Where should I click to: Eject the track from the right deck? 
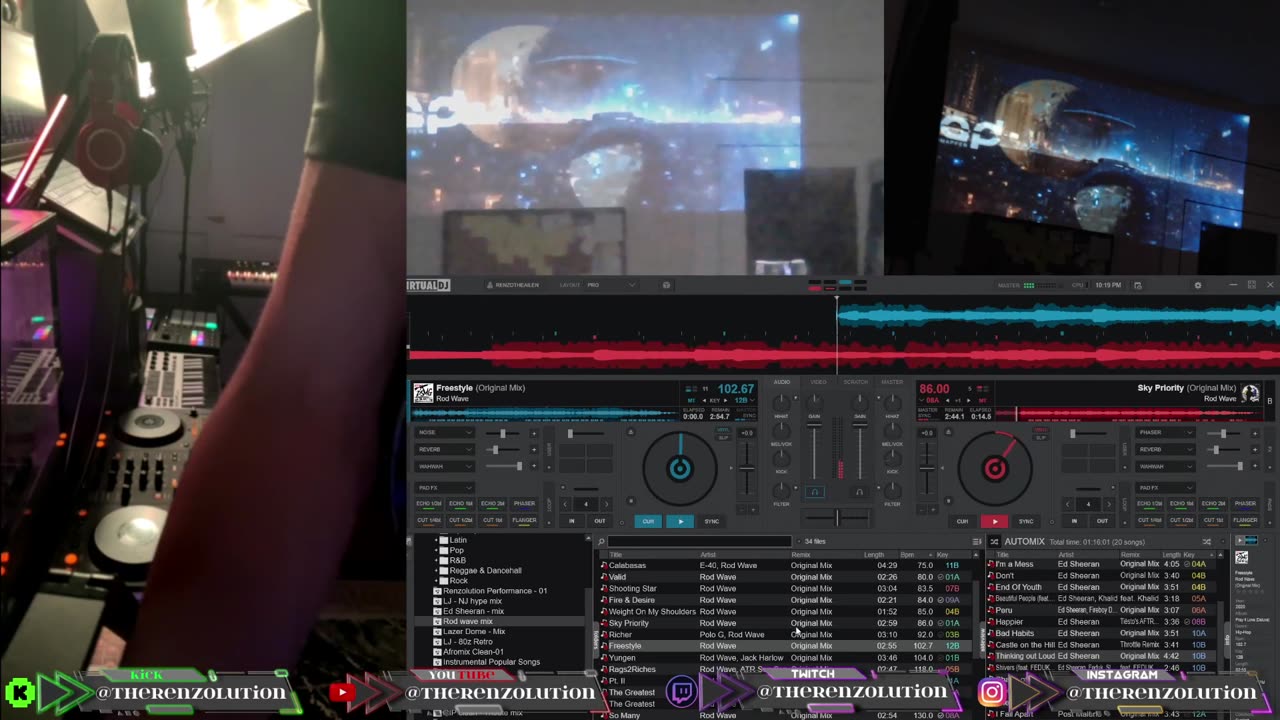click(949, 432)
